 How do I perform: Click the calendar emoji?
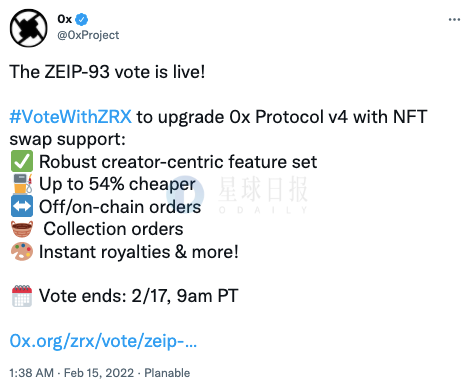pyautogui.click(x=22, y=296)
